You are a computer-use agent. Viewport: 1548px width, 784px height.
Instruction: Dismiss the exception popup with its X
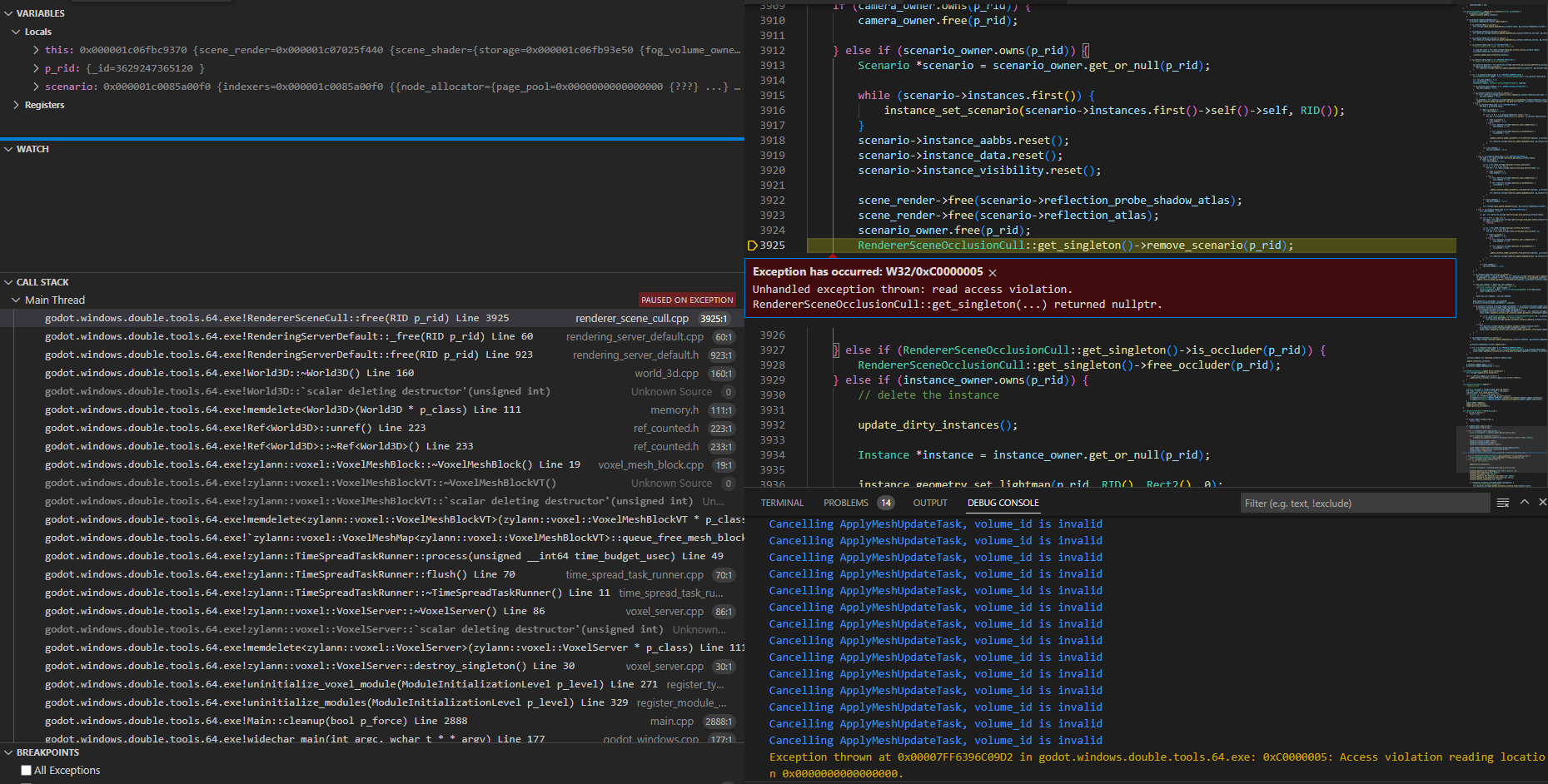click(992, 272)
